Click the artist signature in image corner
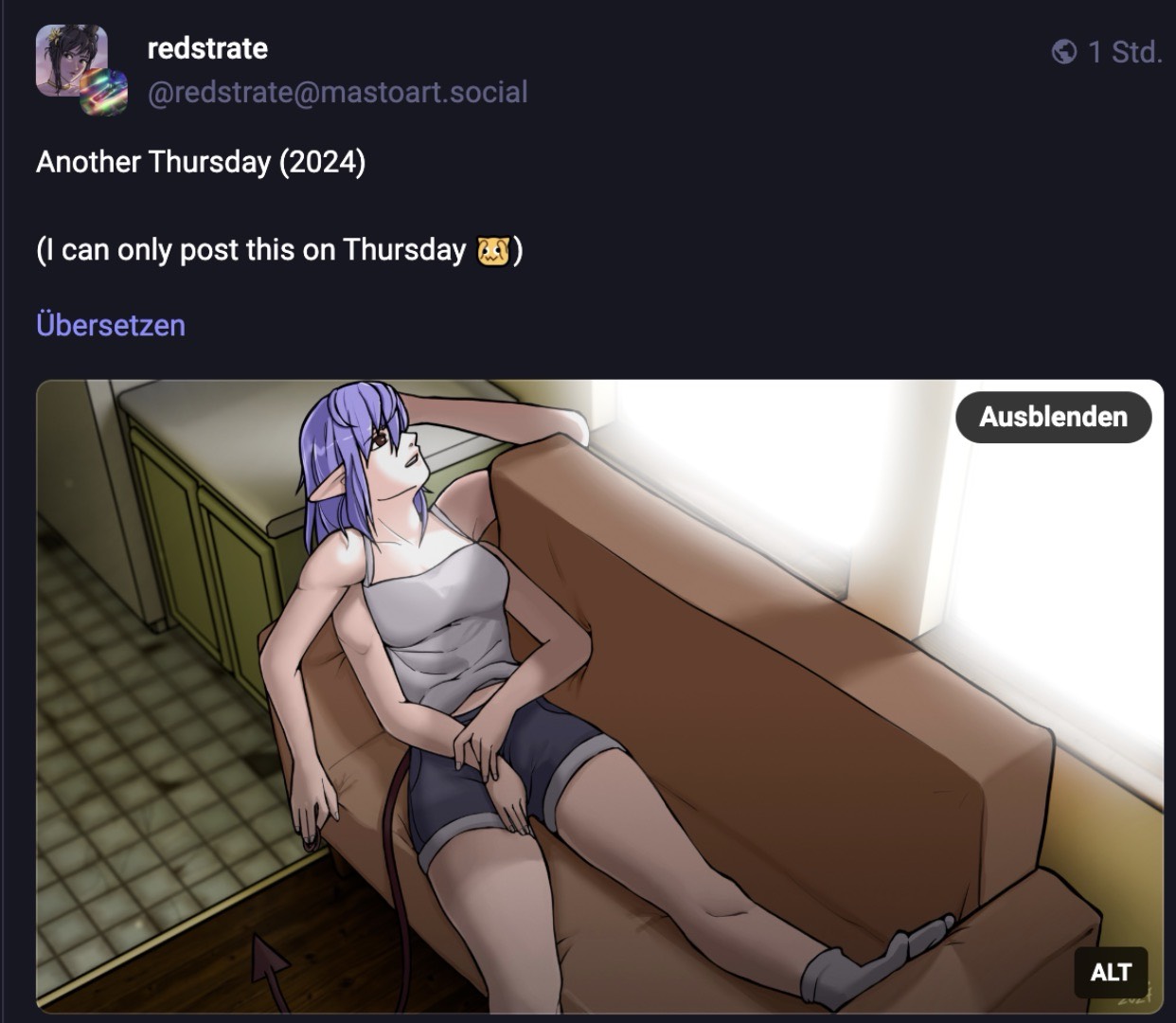The height and width of the screenshot is (1023, 1176). click(x=1134, y=996)
